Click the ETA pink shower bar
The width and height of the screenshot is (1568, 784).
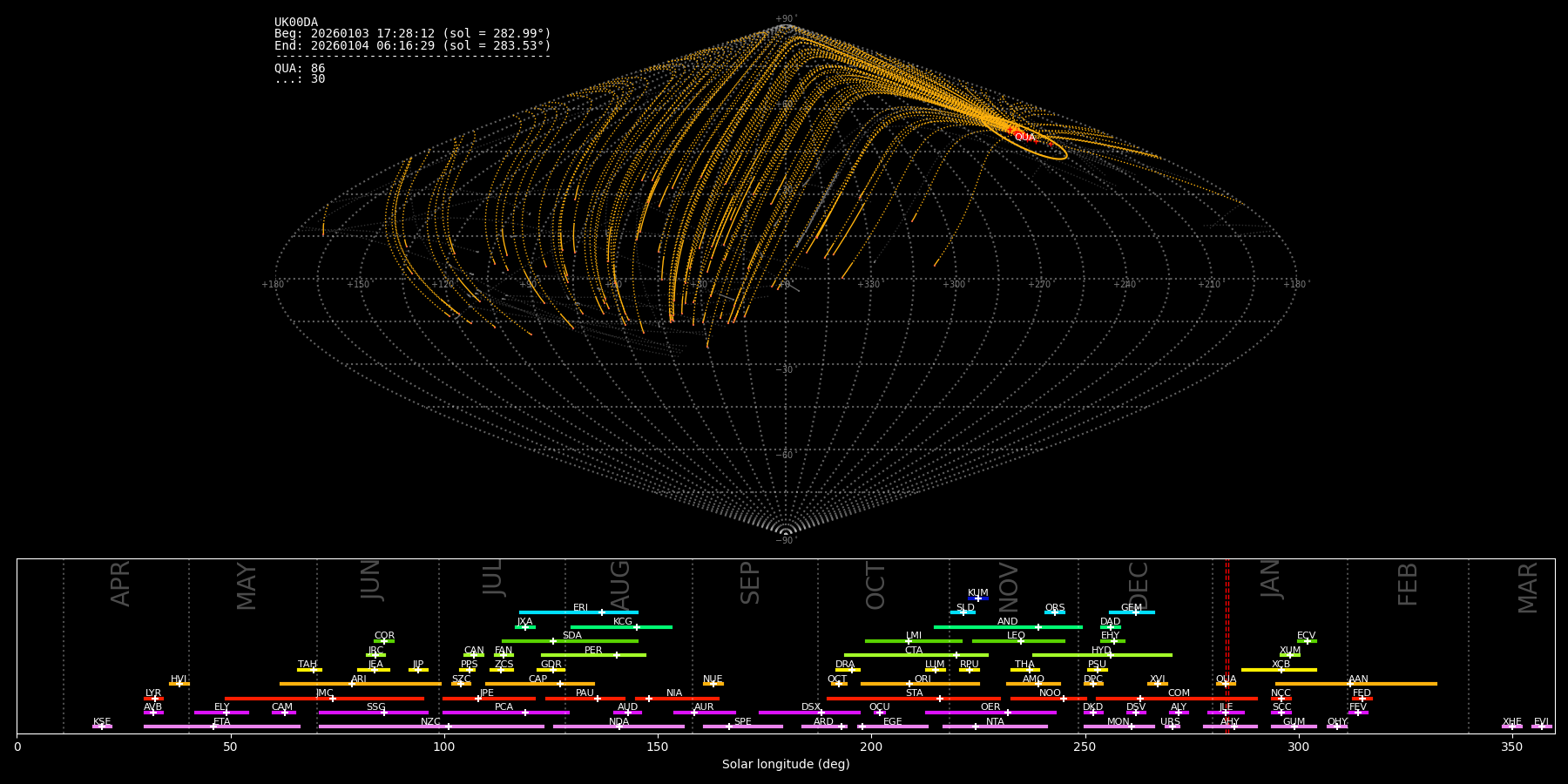pyautogui.click(x=222, y=727)
